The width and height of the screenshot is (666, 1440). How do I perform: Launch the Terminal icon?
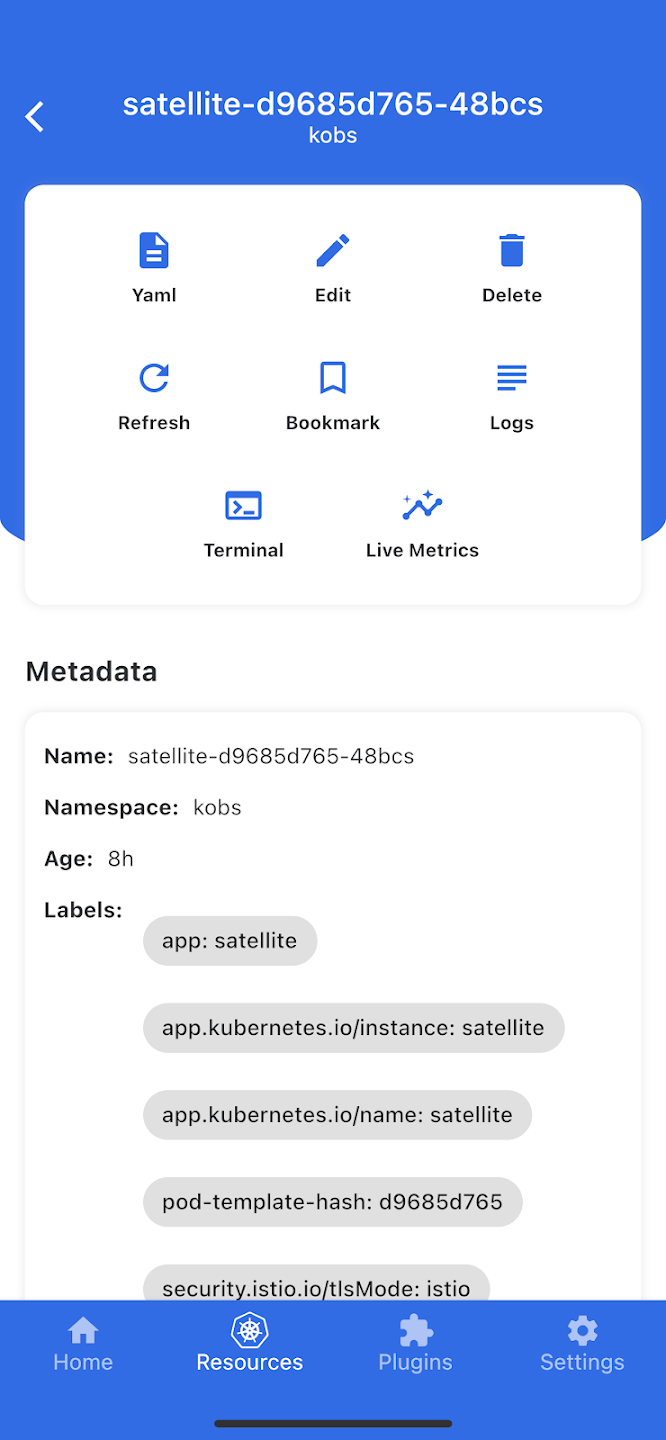(243, 506)
